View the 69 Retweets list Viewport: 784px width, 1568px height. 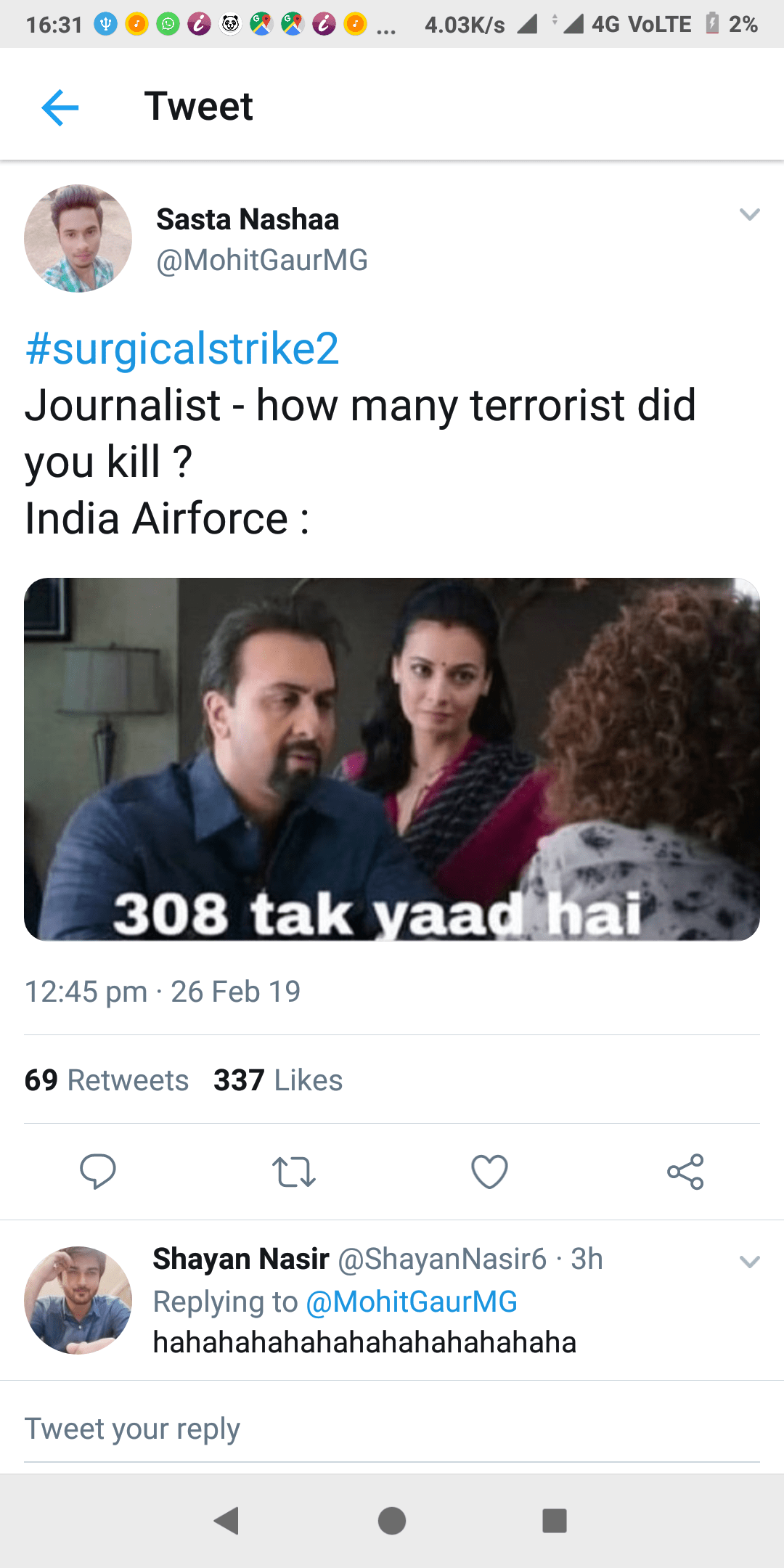[107, 1080]
